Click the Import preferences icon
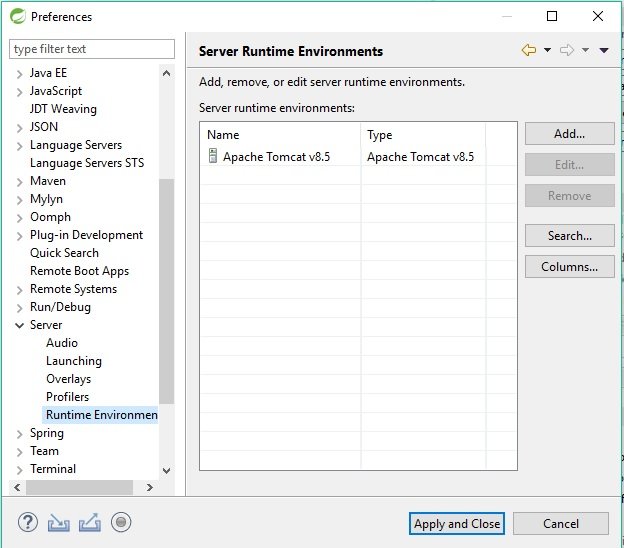The image size is (624, 548). tap(58, 523)
